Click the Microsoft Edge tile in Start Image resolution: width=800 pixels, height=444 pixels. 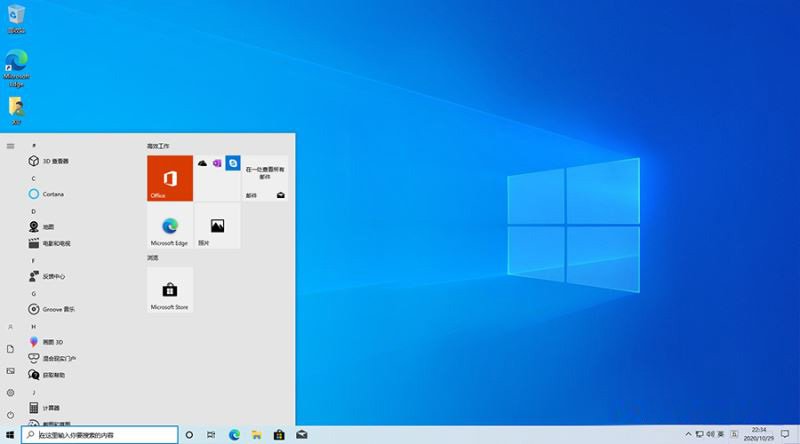(x=170, y=226)
